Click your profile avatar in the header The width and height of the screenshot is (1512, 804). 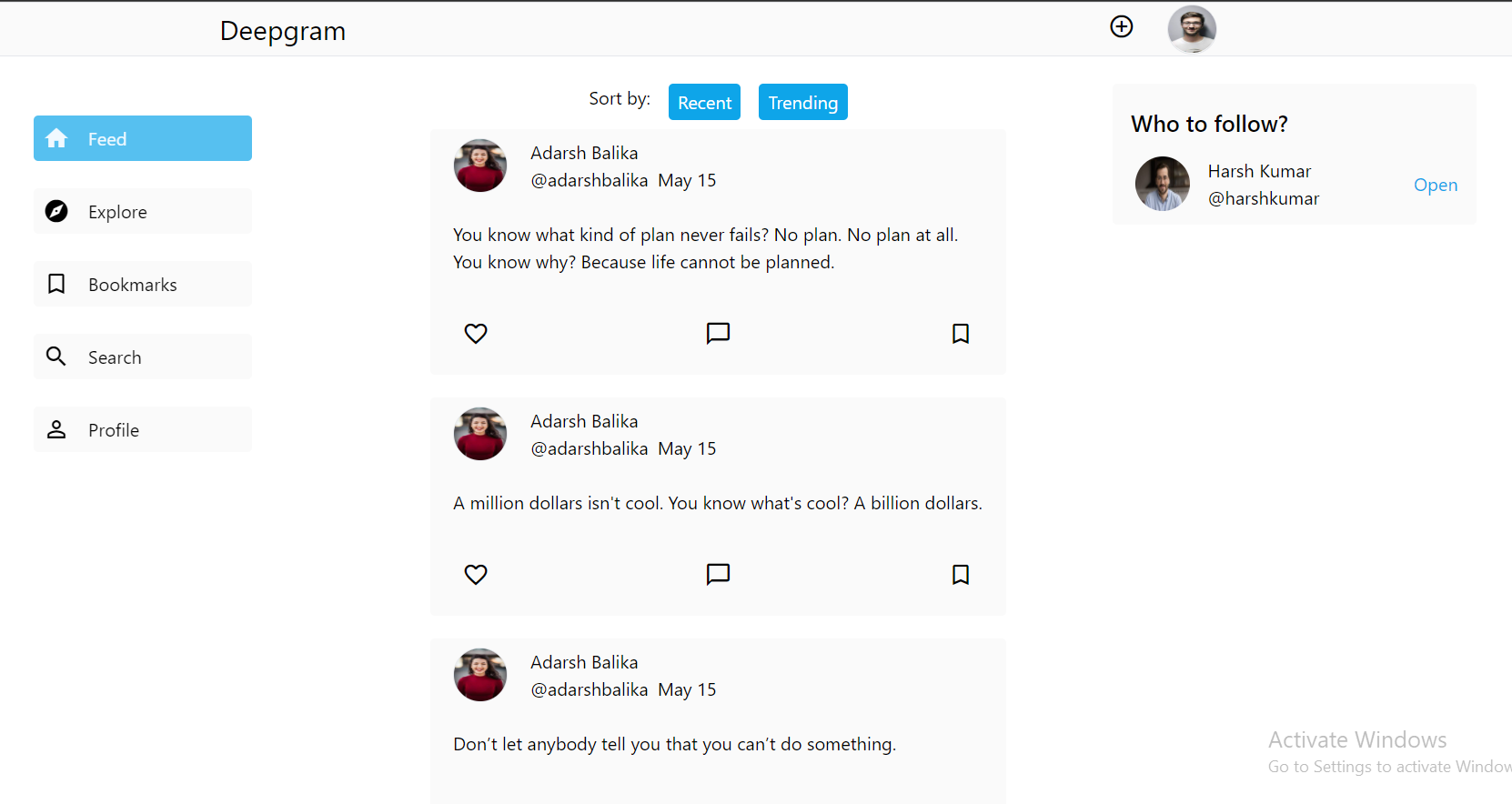[1192, 28]
